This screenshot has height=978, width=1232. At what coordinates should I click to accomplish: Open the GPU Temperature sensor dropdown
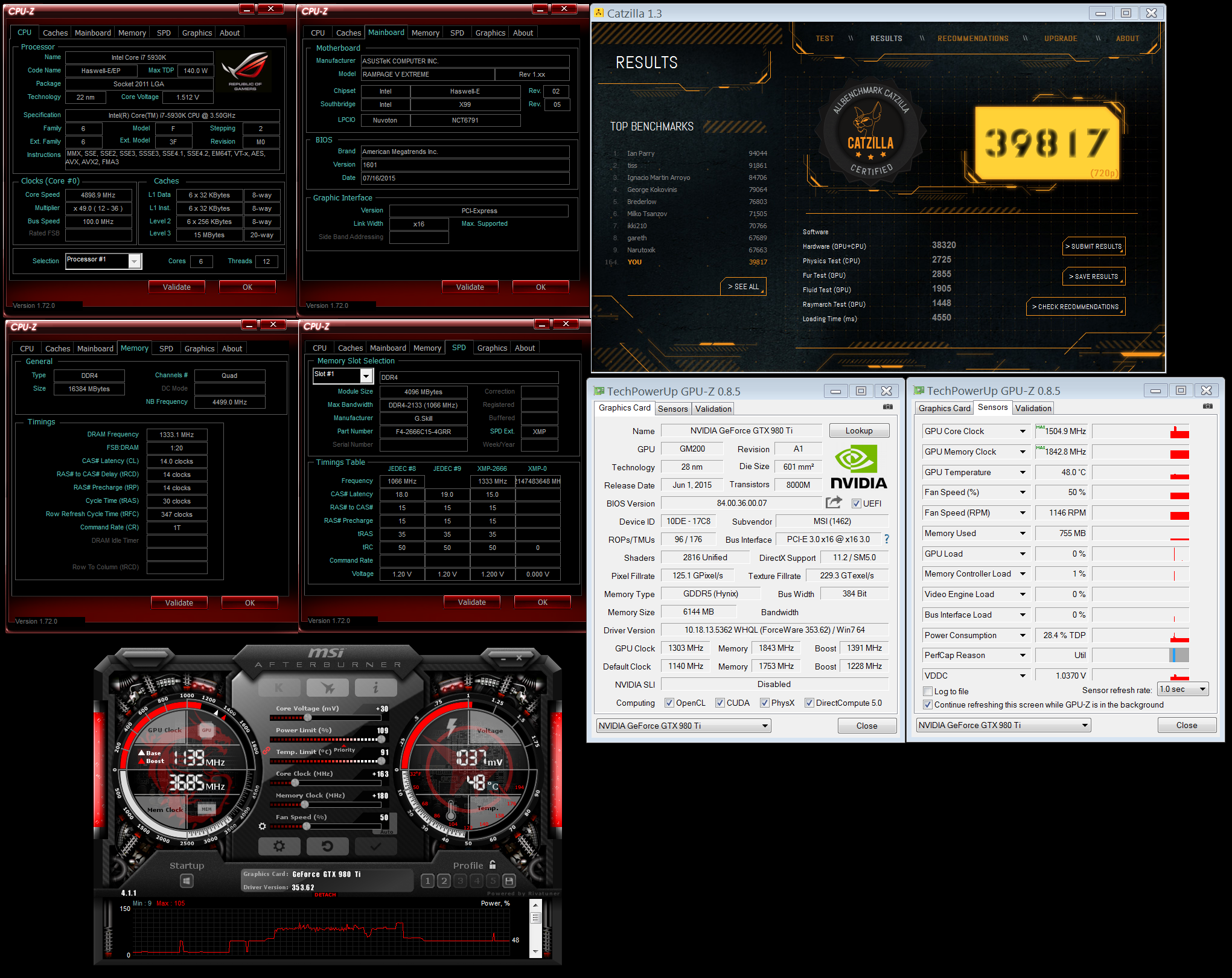[x=1023, y=472]
